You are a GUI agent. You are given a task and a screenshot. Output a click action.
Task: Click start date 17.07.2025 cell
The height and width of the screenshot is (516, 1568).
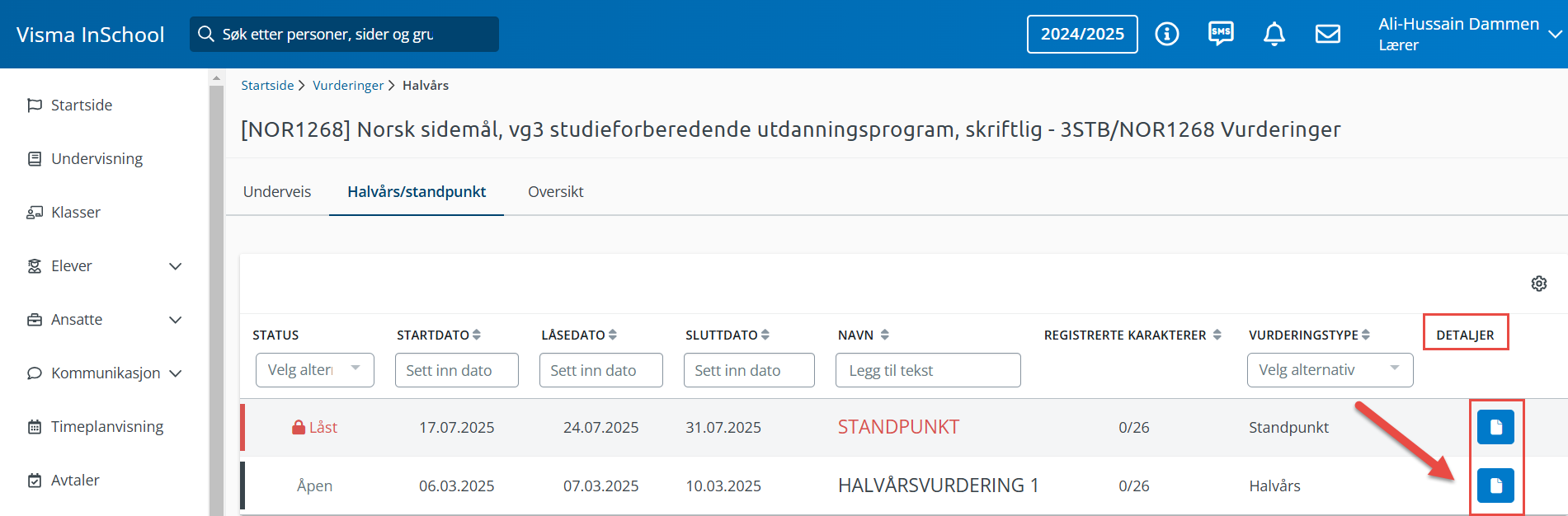click(456, 427)
